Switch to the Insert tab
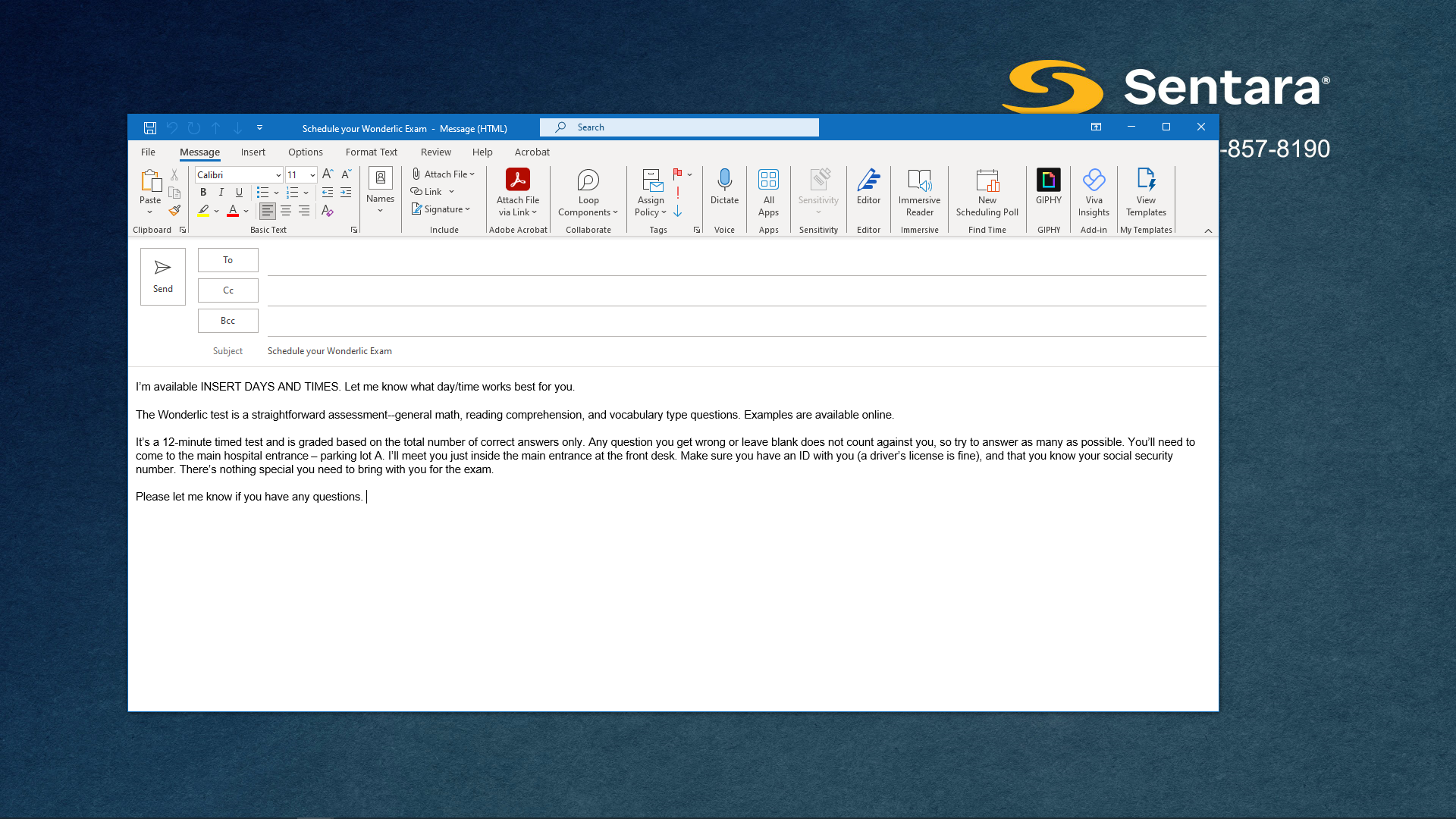The width and height of the screenshot is (1456, 819). (x=253, y=152)
